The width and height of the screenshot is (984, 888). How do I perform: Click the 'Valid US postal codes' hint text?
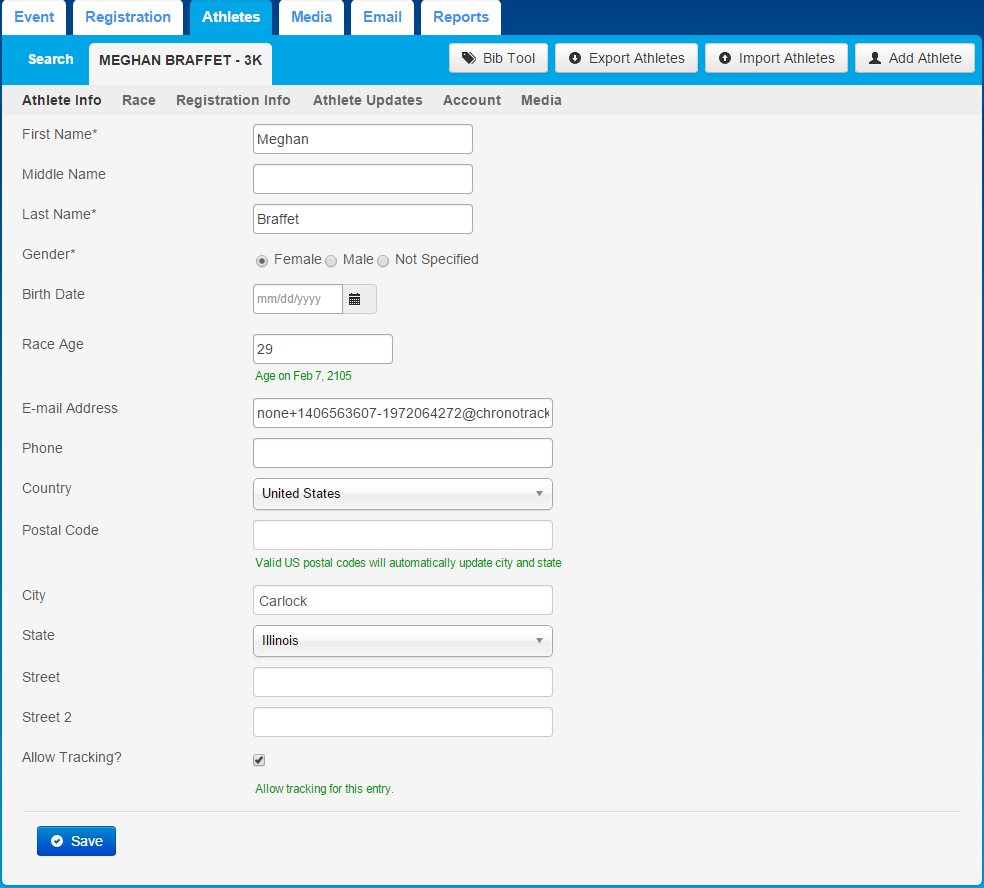(x=408, y=563)
